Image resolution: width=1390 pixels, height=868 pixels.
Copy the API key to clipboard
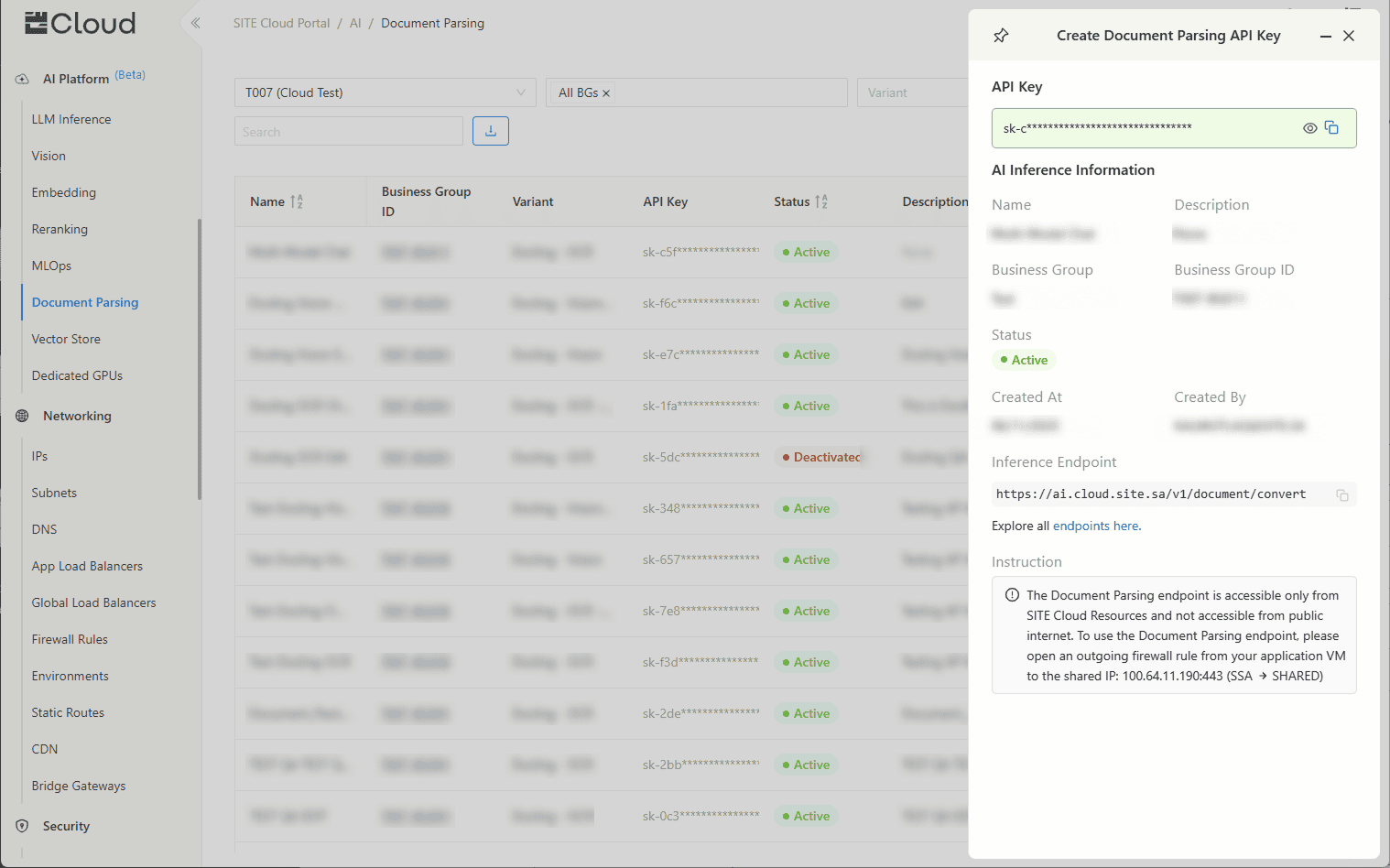1331,128
